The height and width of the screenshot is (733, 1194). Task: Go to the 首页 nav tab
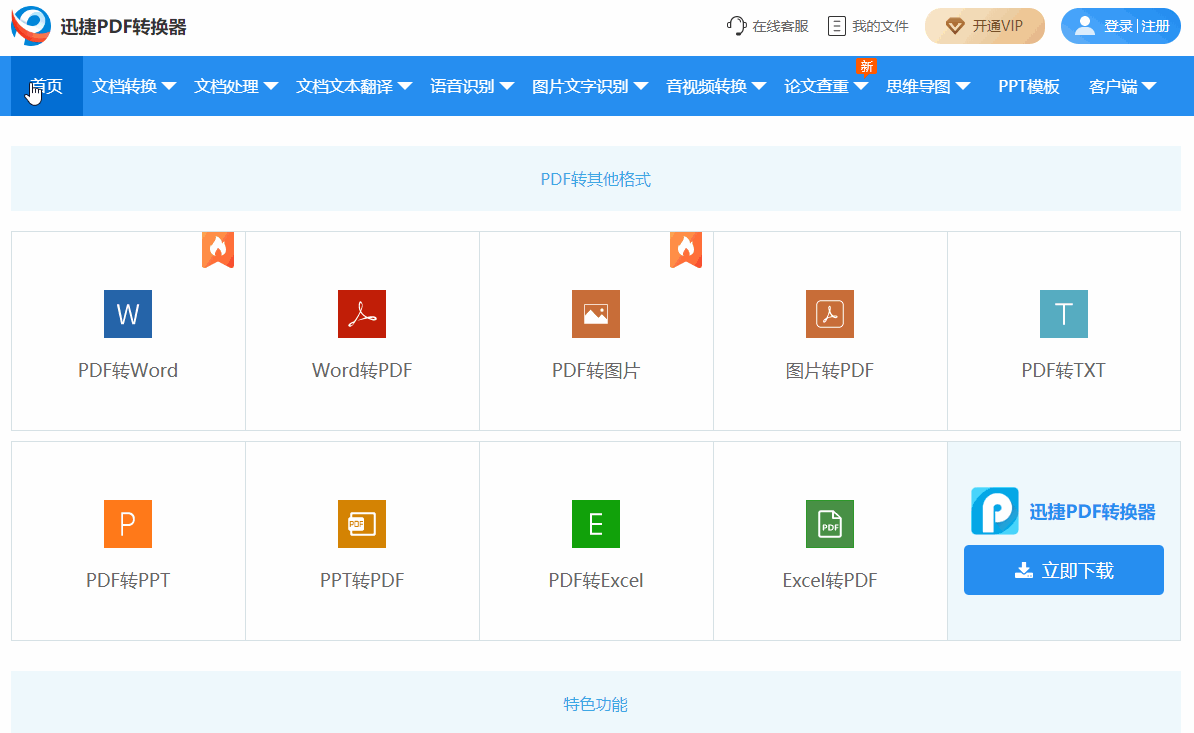pos(46,86)
